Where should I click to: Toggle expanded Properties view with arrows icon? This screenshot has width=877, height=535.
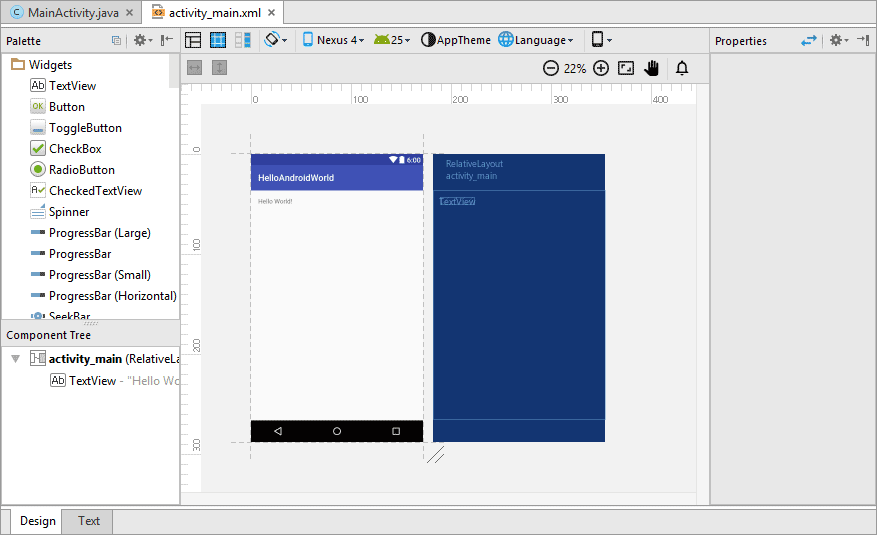click(809, 41)
